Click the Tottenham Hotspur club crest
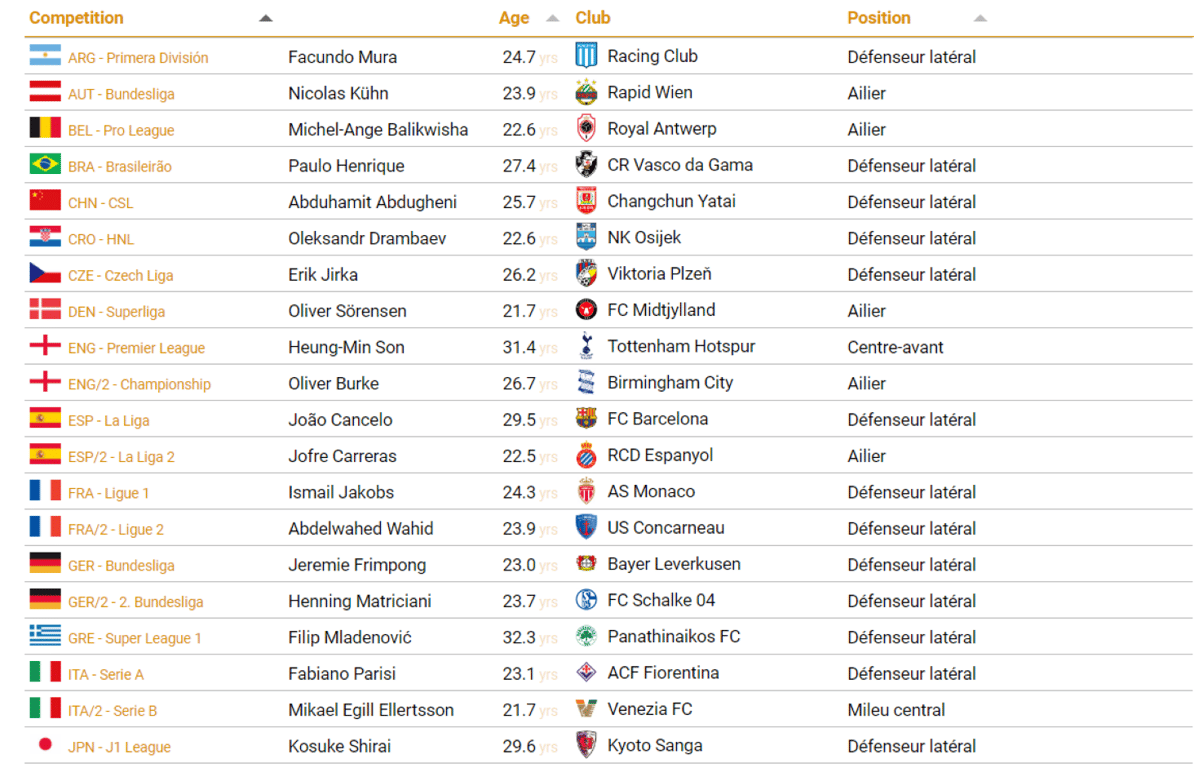Viewport: 1194px width, 768px height. coord(586,346)
